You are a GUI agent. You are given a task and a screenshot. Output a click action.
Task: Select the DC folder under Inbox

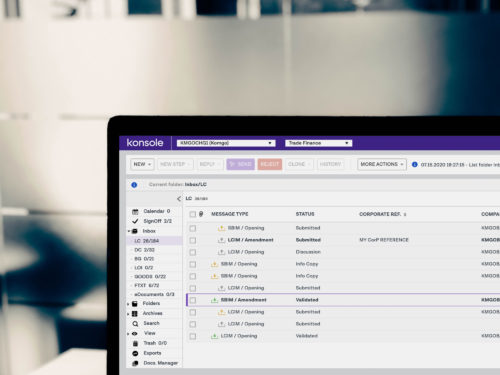[144, 250]
